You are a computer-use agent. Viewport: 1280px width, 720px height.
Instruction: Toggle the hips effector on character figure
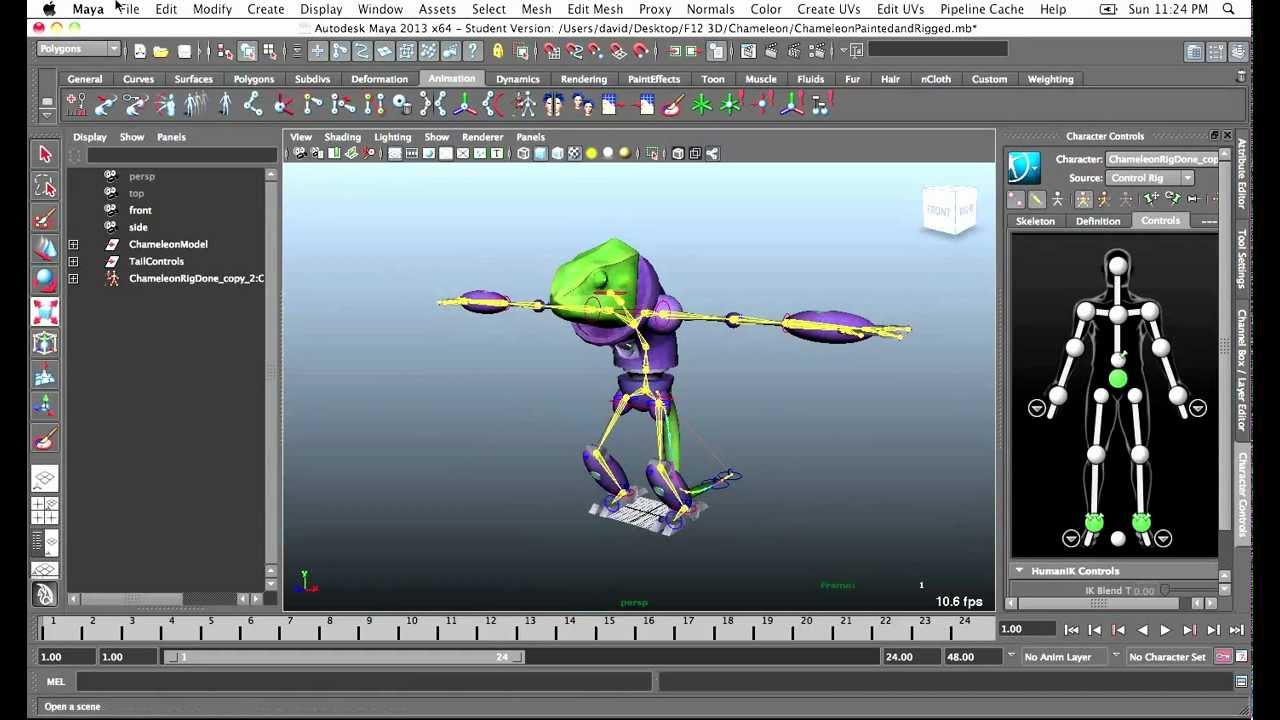[x=1118, y=379]
